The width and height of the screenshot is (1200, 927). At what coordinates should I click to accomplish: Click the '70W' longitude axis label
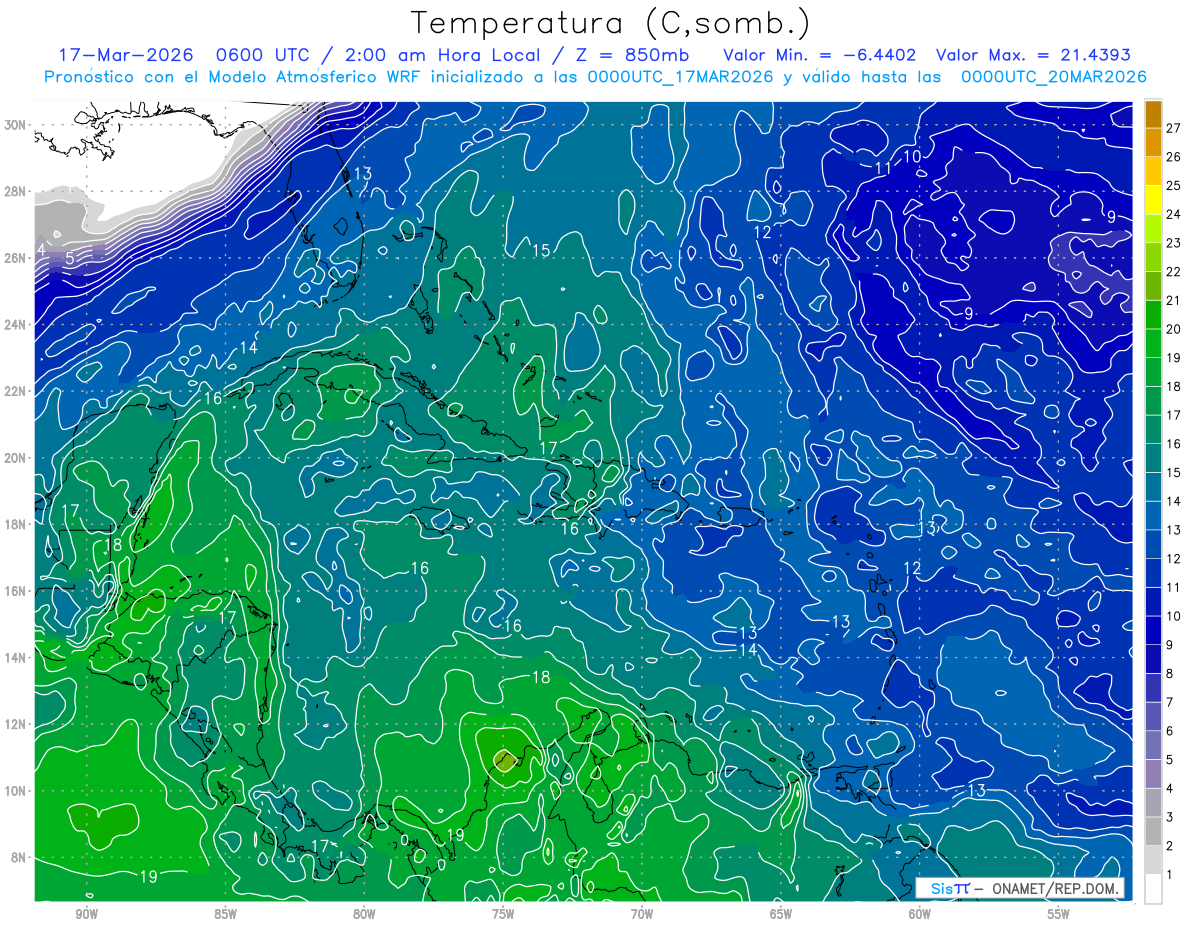[x=642, y=914]
